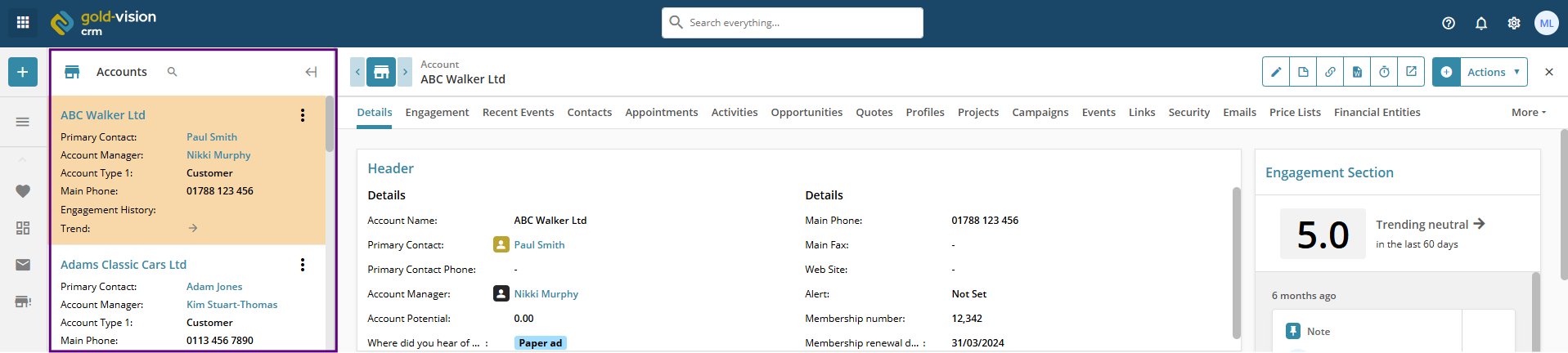Viewport: 1568px width, 353px height.
Task: Switch to the Engagement tab
Action: (x=437, y=113)
